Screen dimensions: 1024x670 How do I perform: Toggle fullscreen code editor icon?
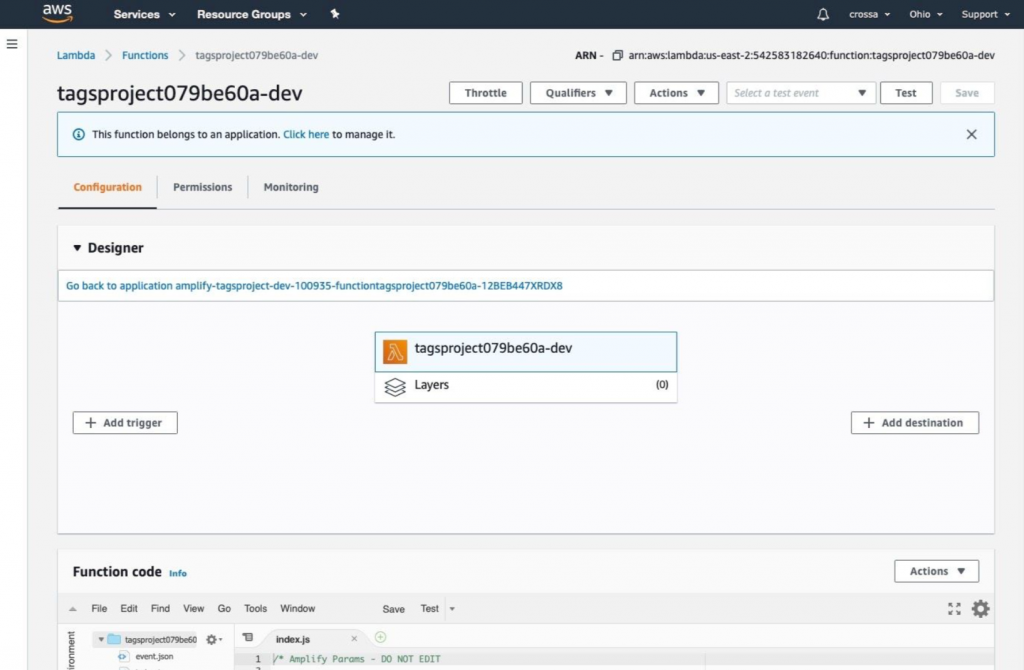[x=954, y=609]
